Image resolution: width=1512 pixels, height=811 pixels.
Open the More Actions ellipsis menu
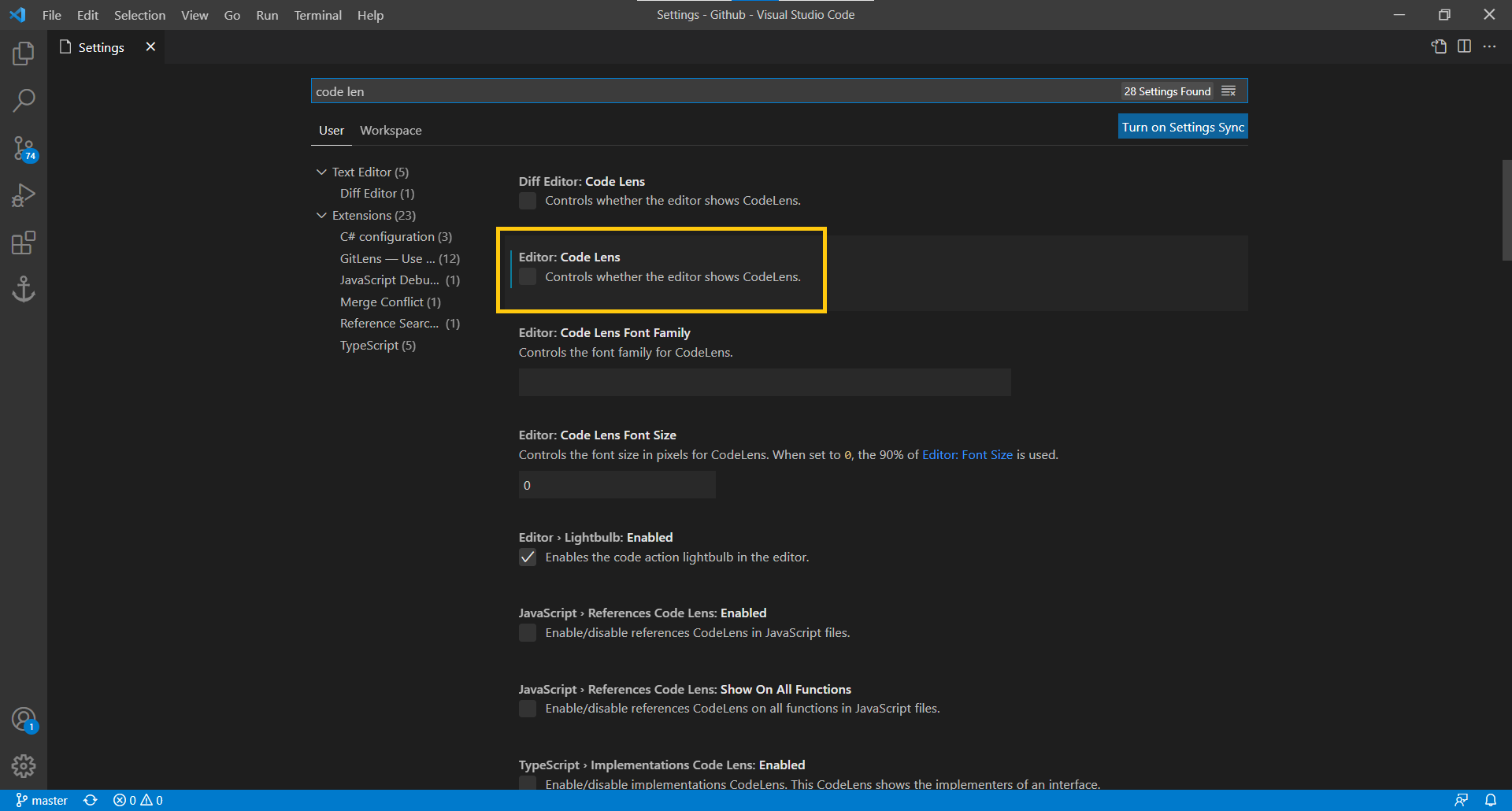pos(1489,46)
